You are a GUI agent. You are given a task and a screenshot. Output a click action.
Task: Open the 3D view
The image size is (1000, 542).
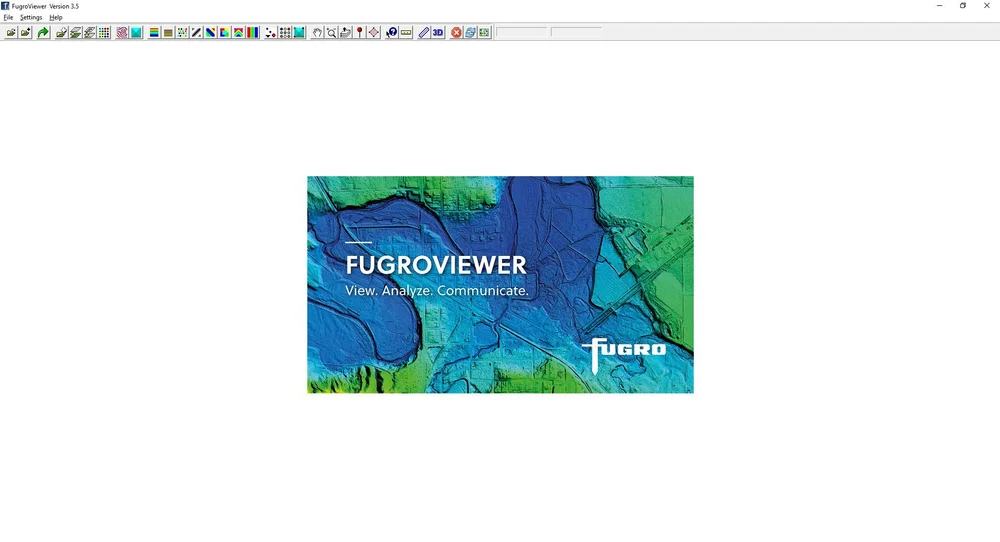point(438,33)
